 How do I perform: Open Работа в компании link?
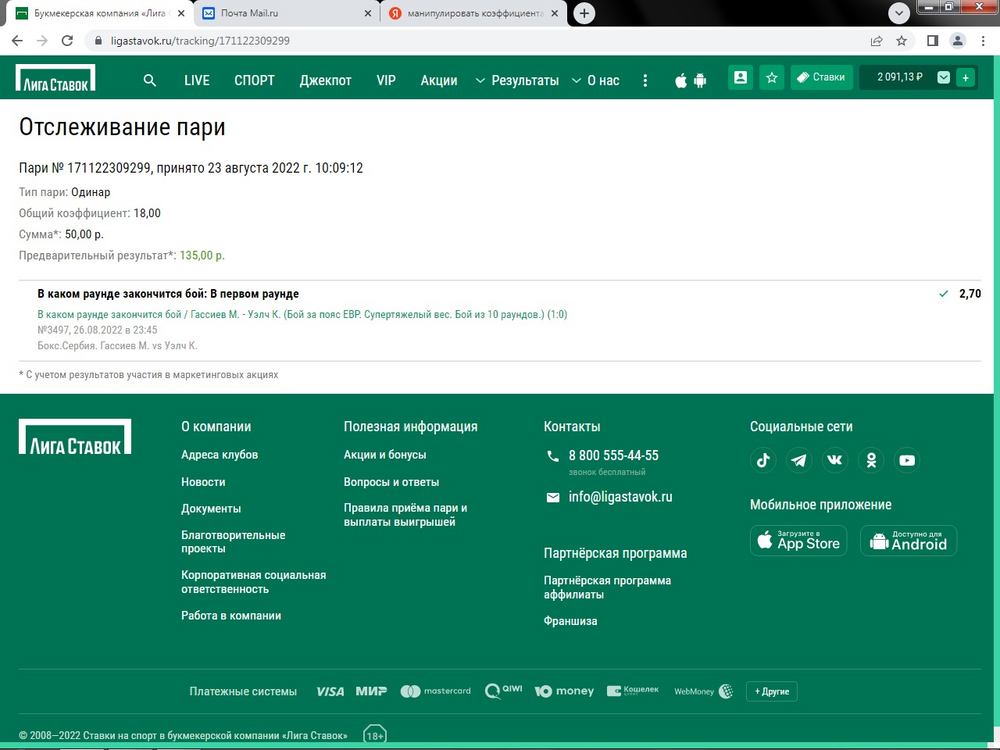(232, 616)
